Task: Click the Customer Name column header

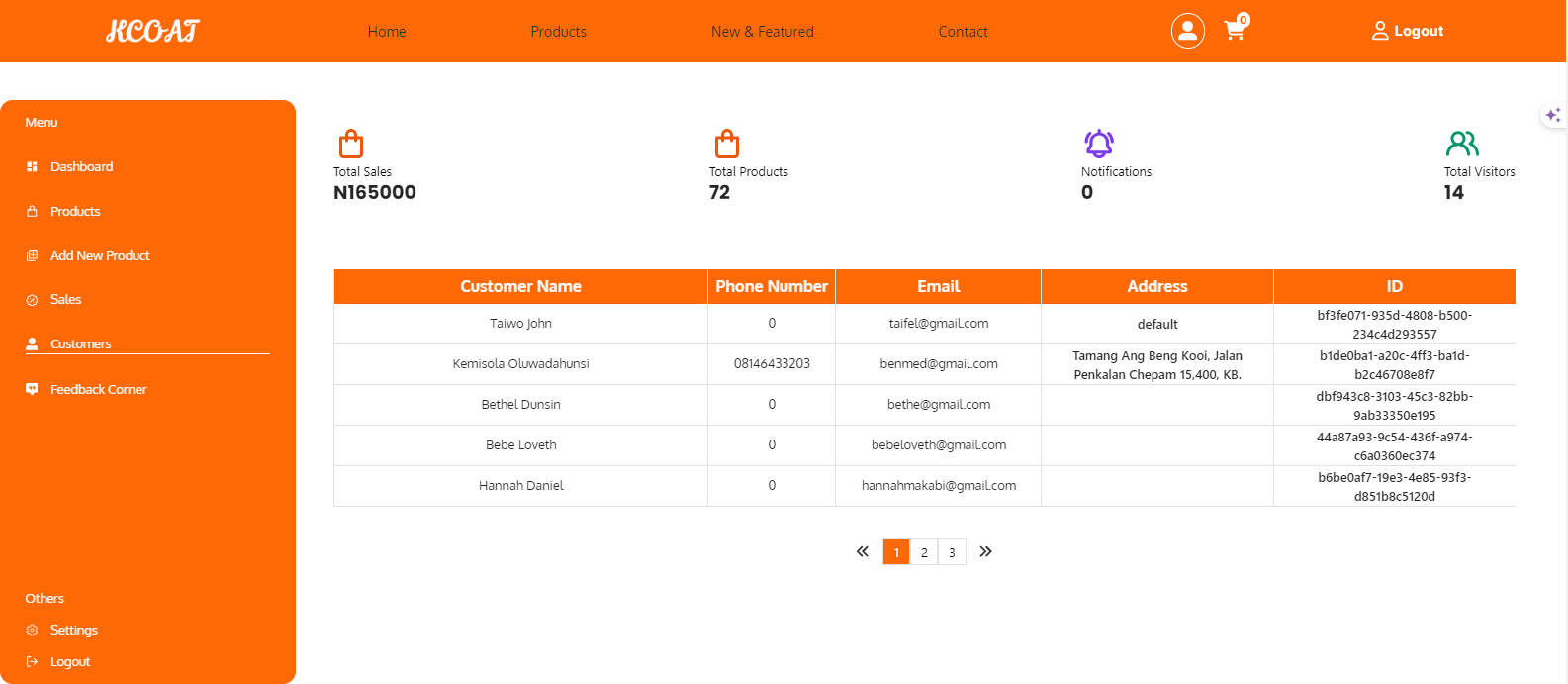Action: 520,286
